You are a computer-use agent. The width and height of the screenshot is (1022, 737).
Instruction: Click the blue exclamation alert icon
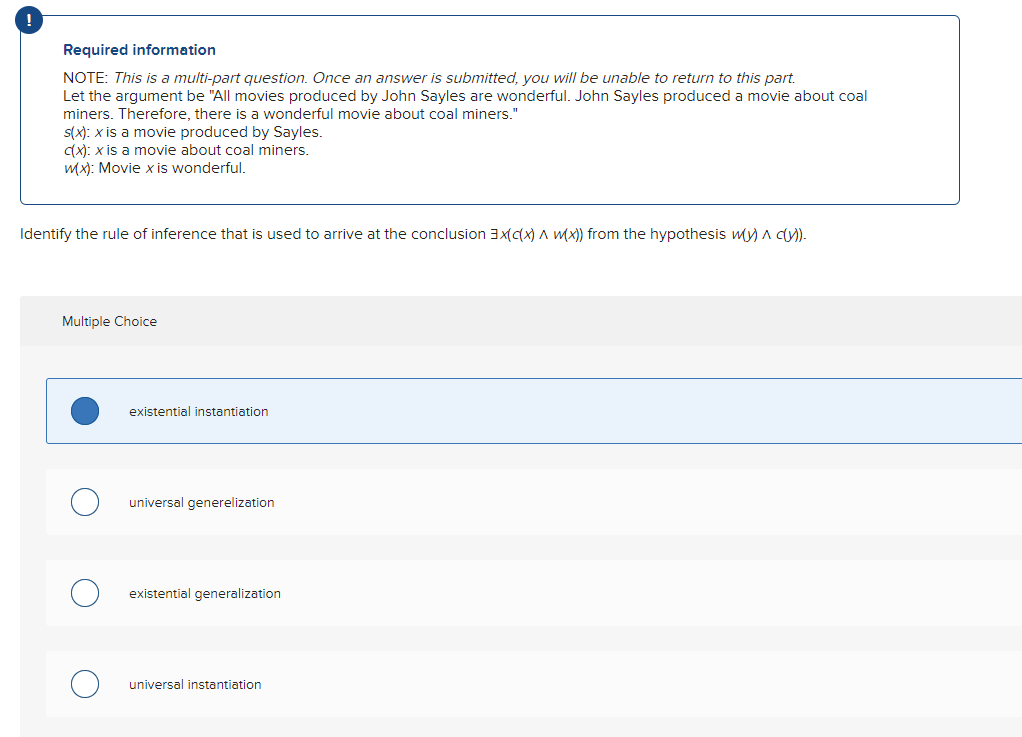pyautogui.click(x=28, y=19)
